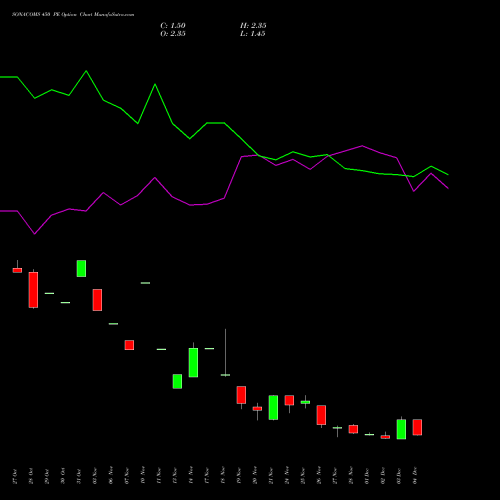Select the open value O: 2.35

(173, 33)
